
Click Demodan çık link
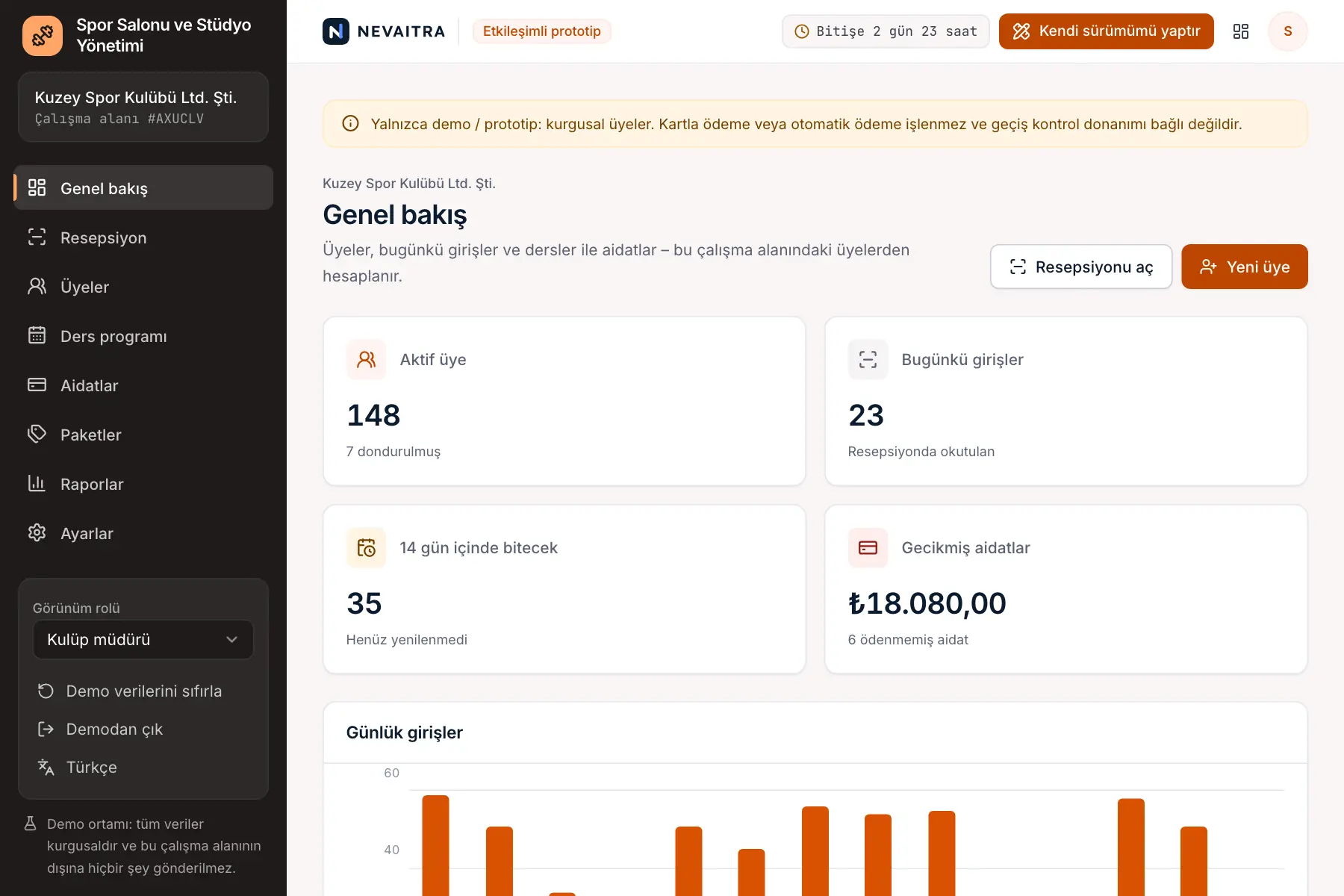coord(143,729)
